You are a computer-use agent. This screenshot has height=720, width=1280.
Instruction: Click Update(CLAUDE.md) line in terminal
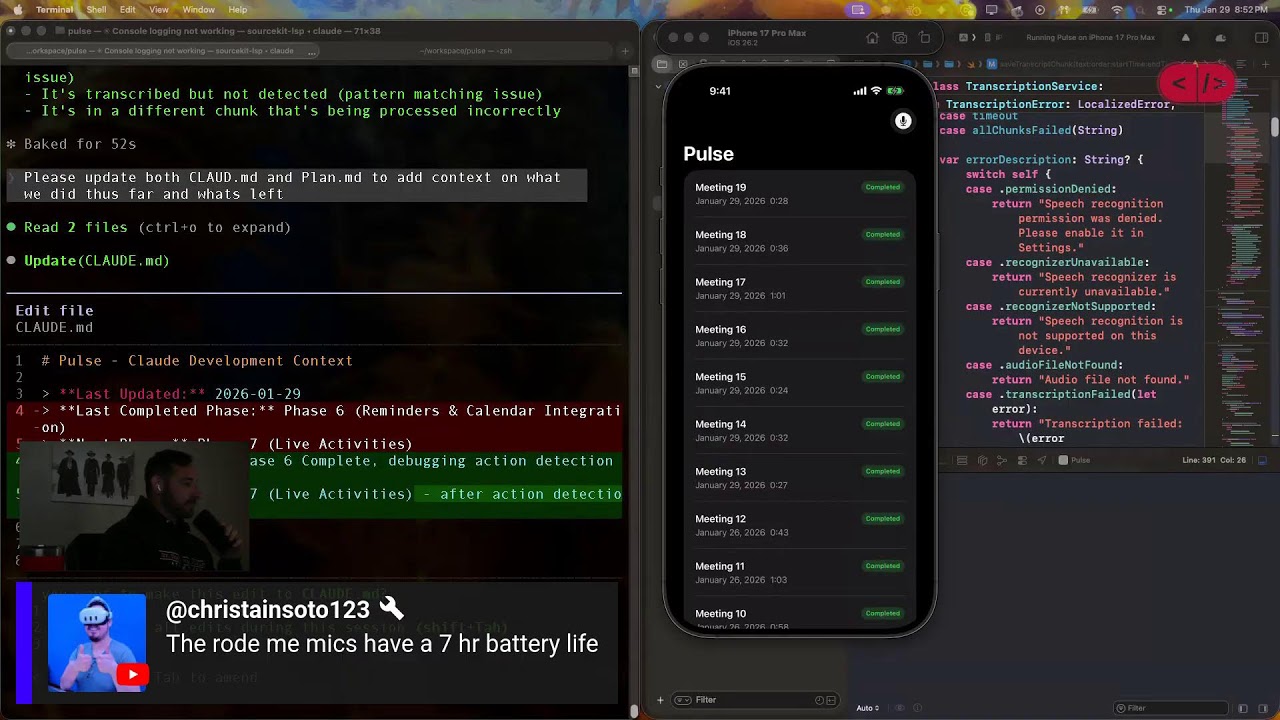coord(96,261)
